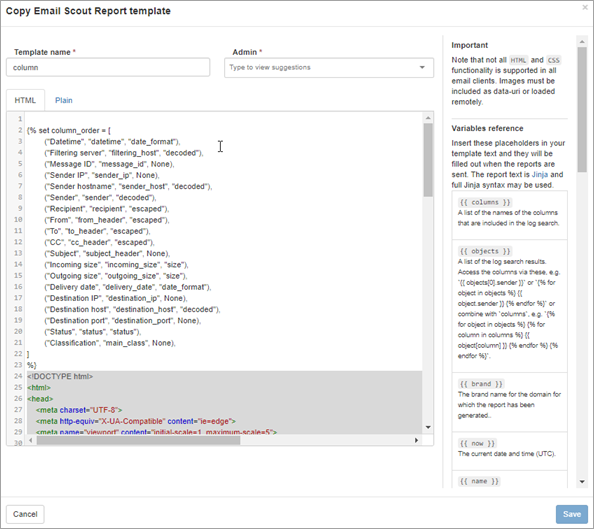
Task: Click the code editor horizontal scrollbar thumb
Action: pyautogui.click(x=138, y=440)
